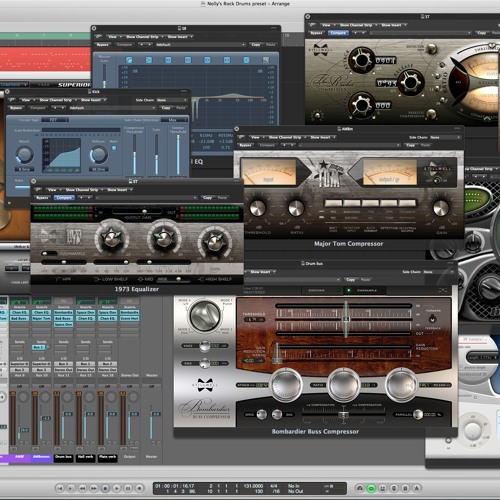Click the Major Tom insert on AMBmono strip
Image resolution: width=500 pixels, height=500 pixels.
pyautogui.click(x=41, y=318)
